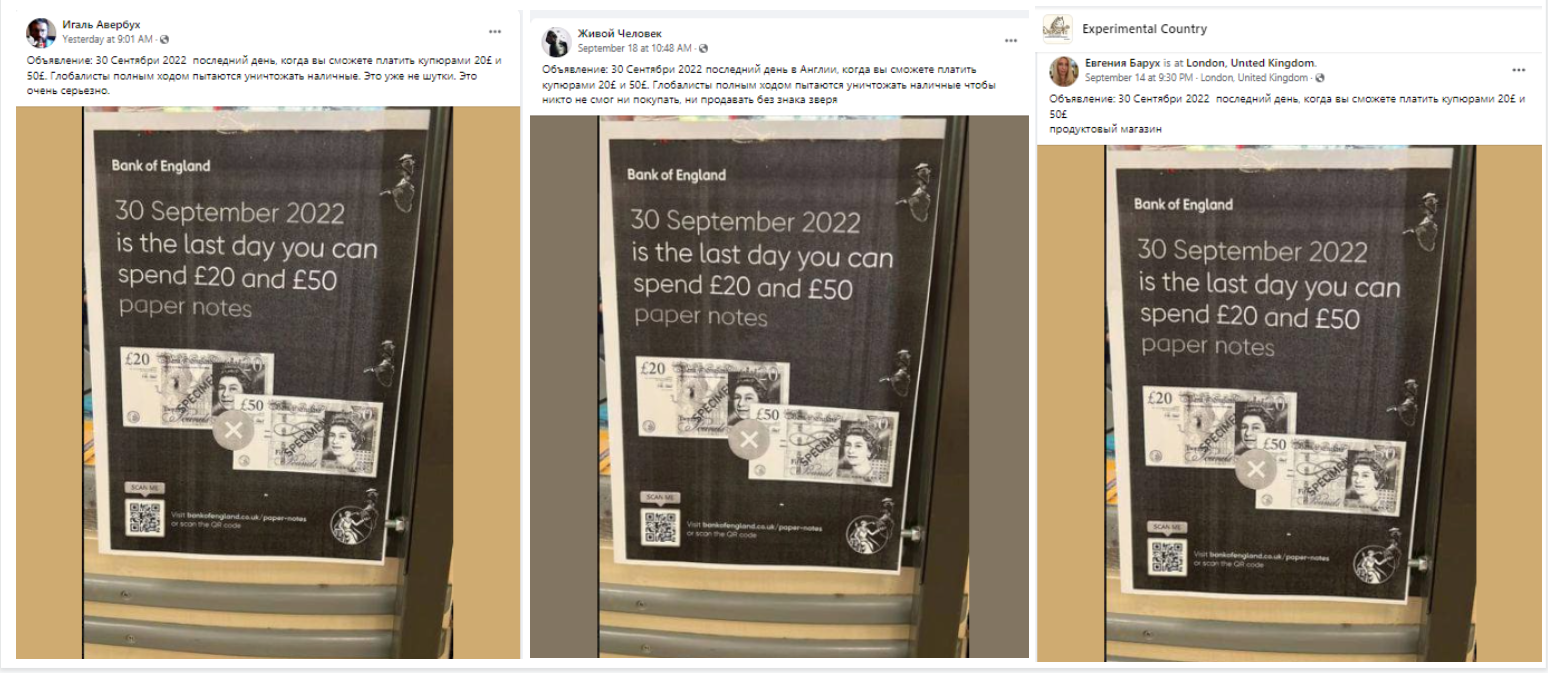
Task: Click the Yesterday at 9:01 AM timestamp
Action: [107, 39]
